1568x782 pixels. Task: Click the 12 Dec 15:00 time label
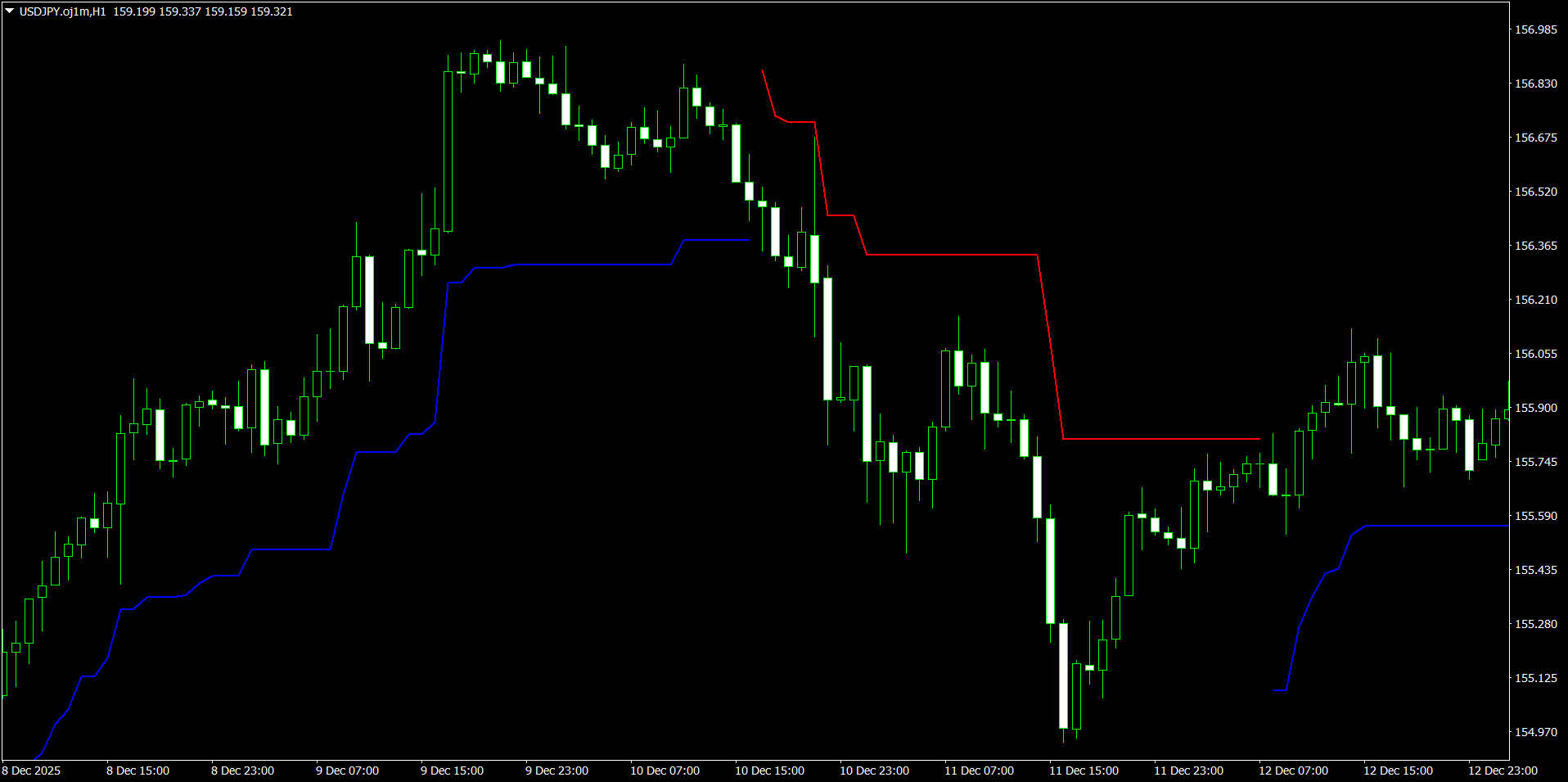coord(1398,771)
